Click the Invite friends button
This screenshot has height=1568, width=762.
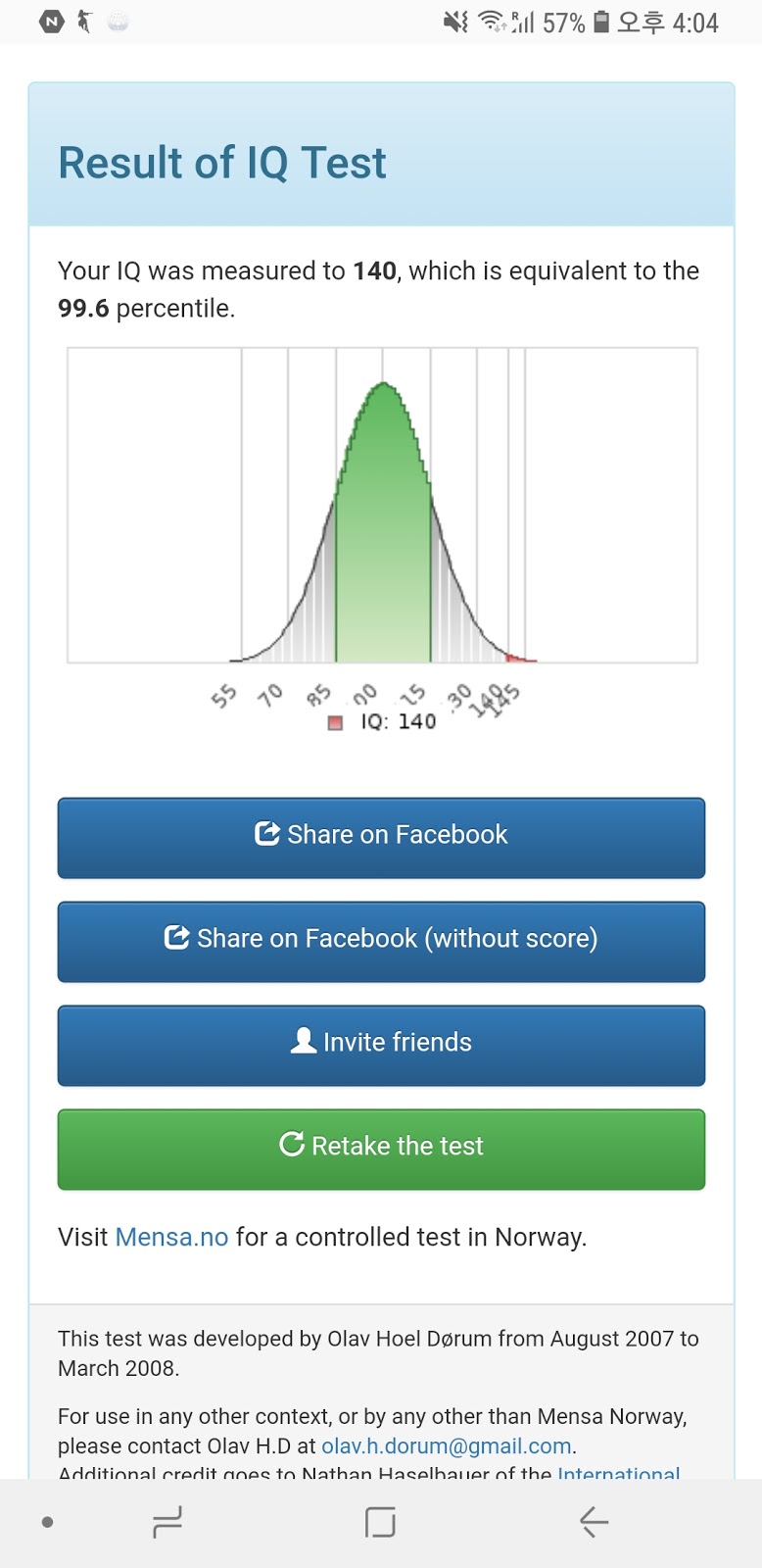pyautogui.click(x=381, y=1046)
